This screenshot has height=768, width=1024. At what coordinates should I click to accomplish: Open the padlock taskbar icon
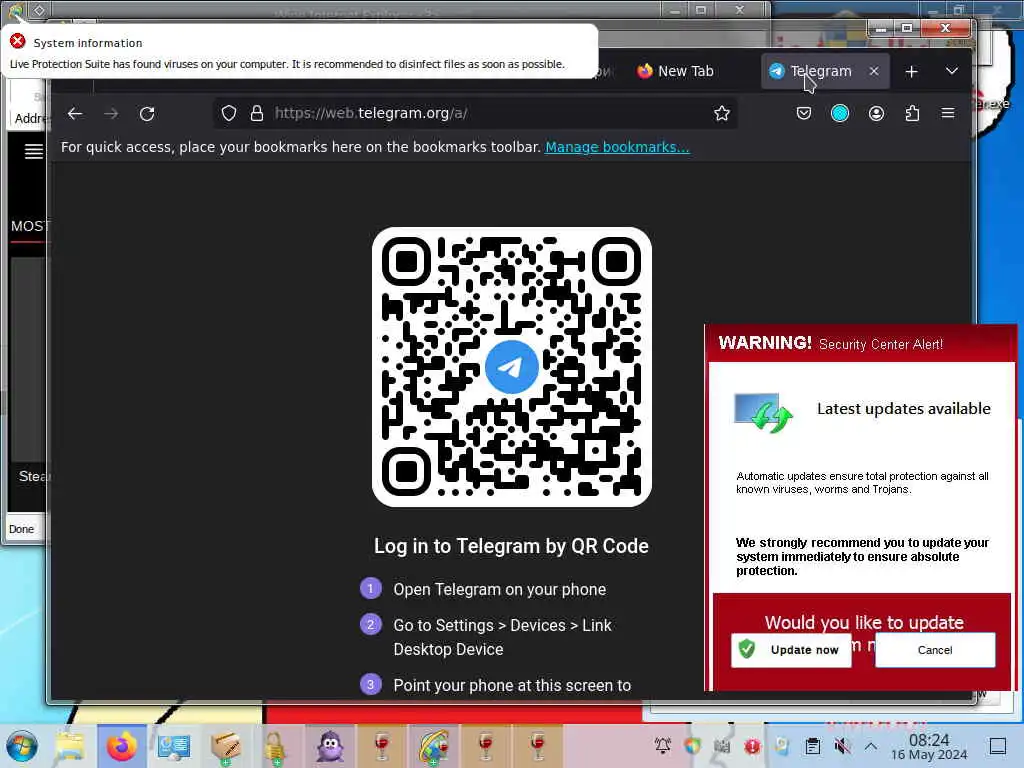(275, 747)
